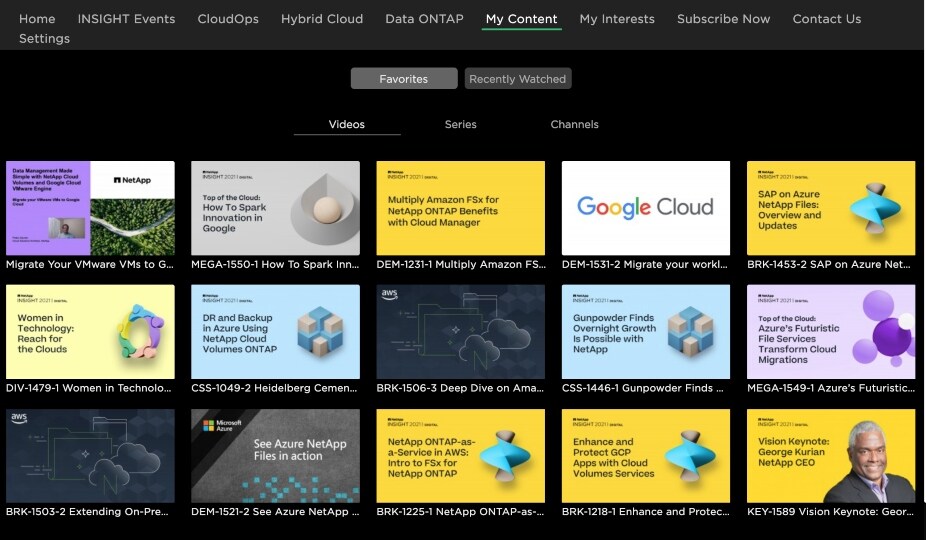Open Settings from the navigation
The width and height of the screenshot is (926, 540).
(44, 38)
